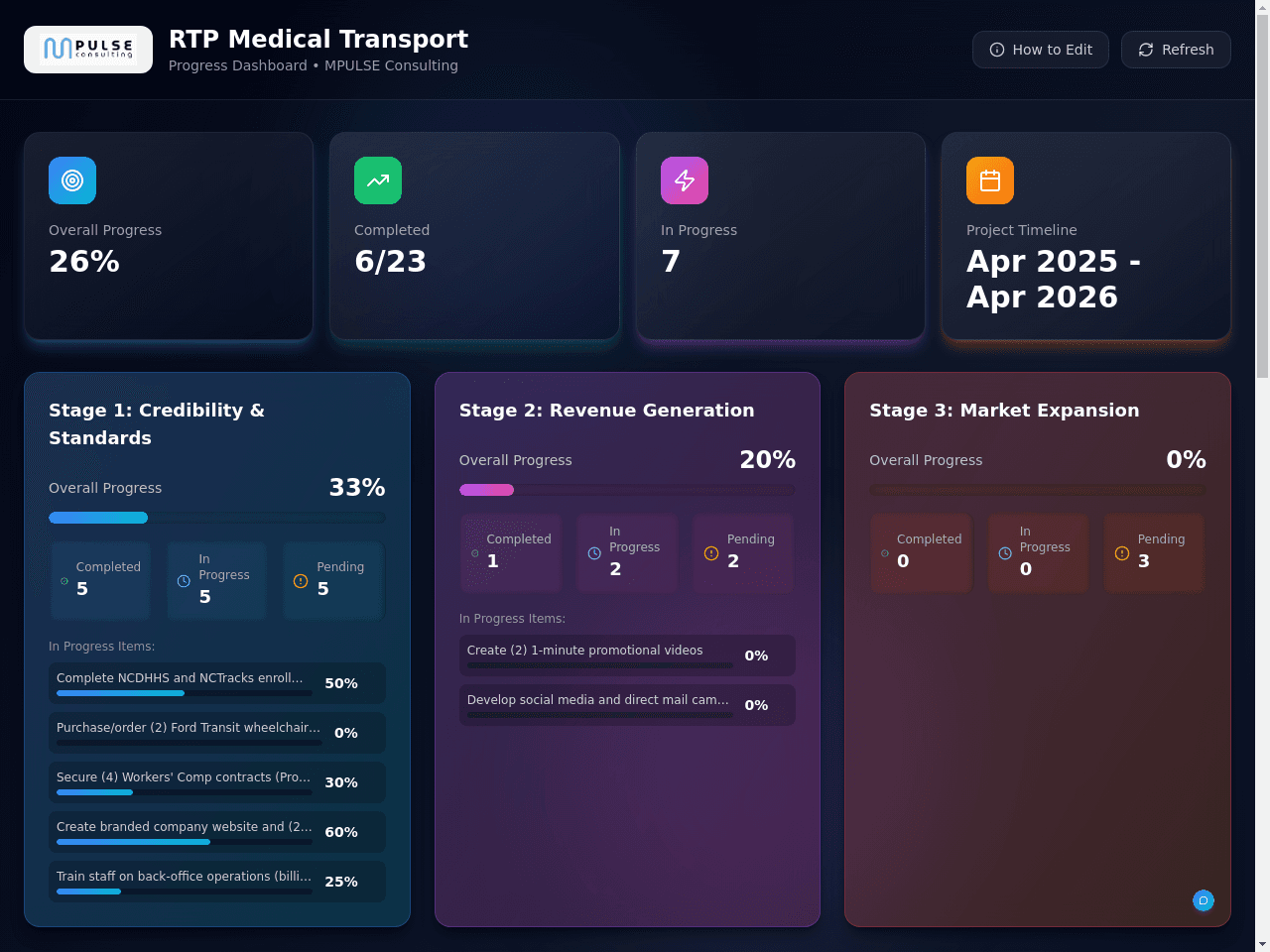Click the check icon in Stage 3 Completed

(885, 553)
